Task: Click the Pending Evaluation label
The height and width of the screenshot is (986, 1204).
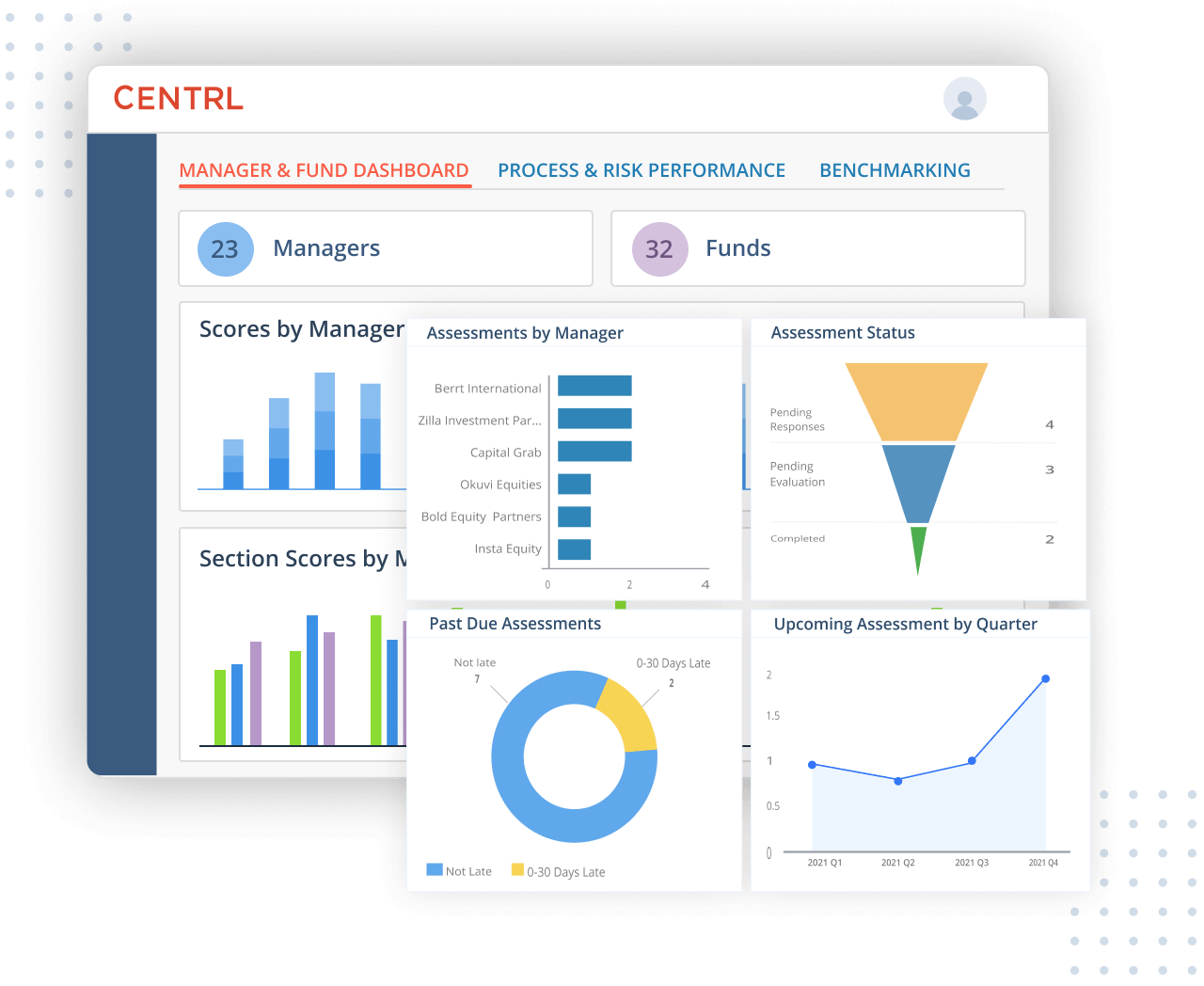Action: pyautogui.click(x=797, y=474)
